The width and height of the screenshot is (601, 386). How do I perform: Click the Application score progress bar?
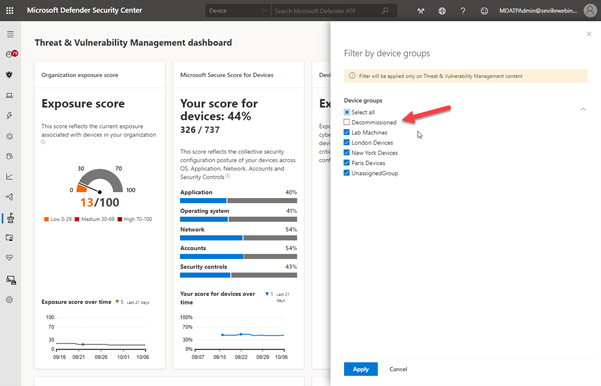tap(238, 200)
